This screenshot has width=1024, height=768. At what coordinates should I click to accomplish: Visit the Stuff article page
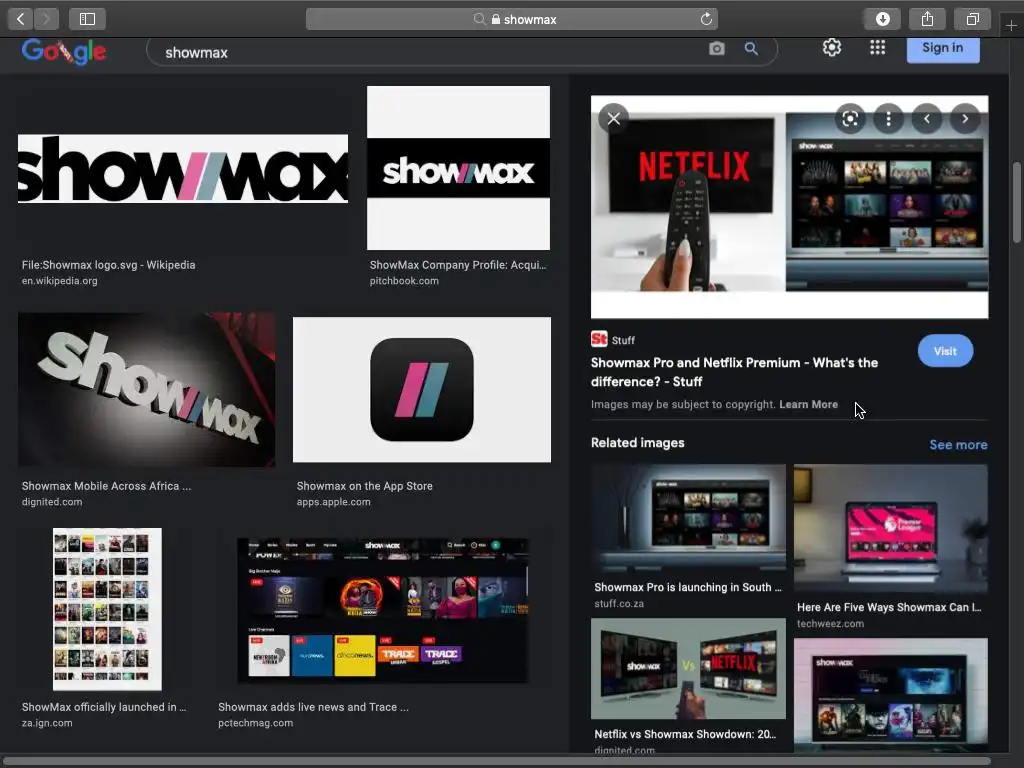click(x=945, y=351)
